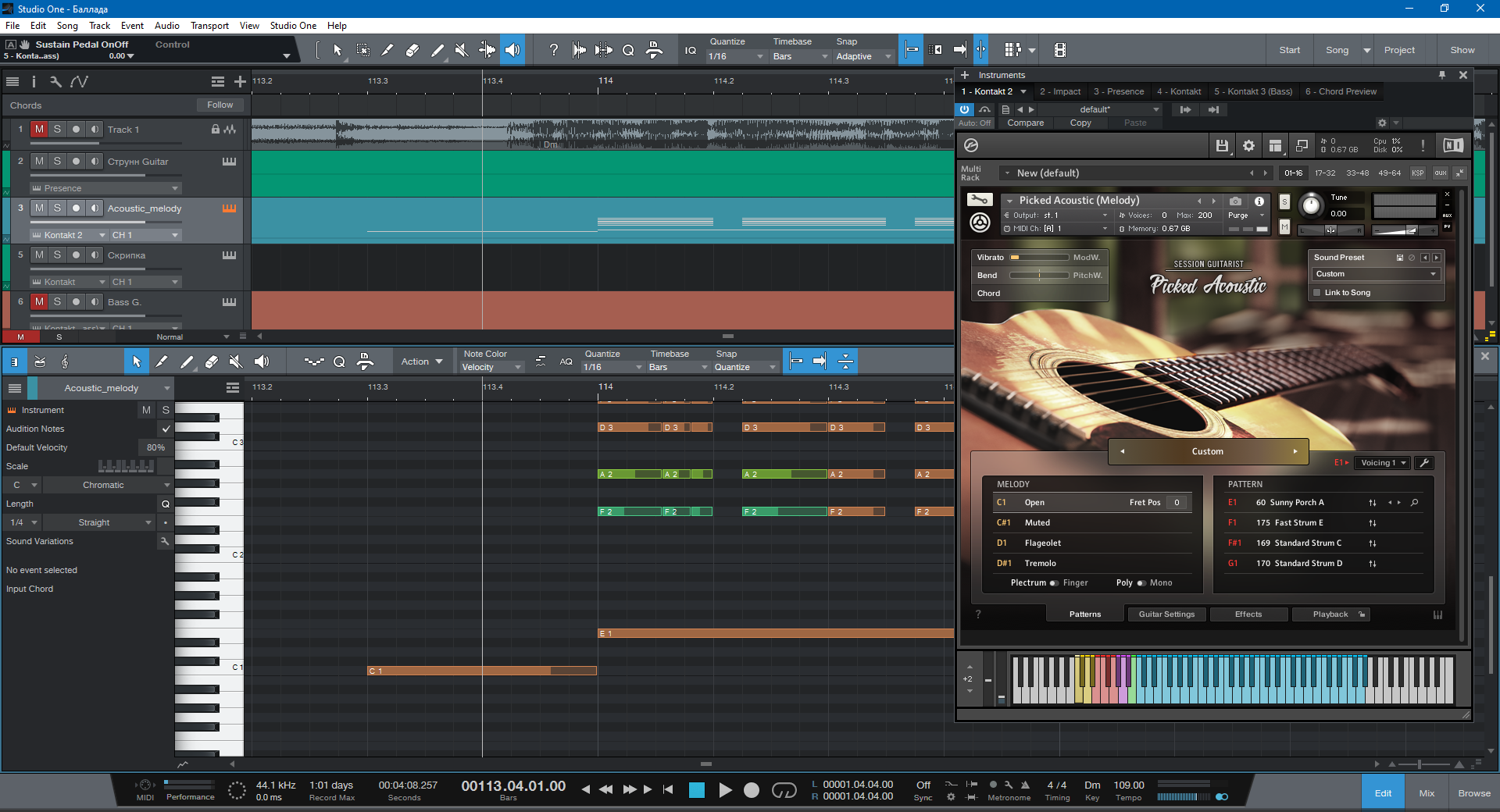Open the Transport menu
This screenshot has height=812, width=1500.
point(209,26)
